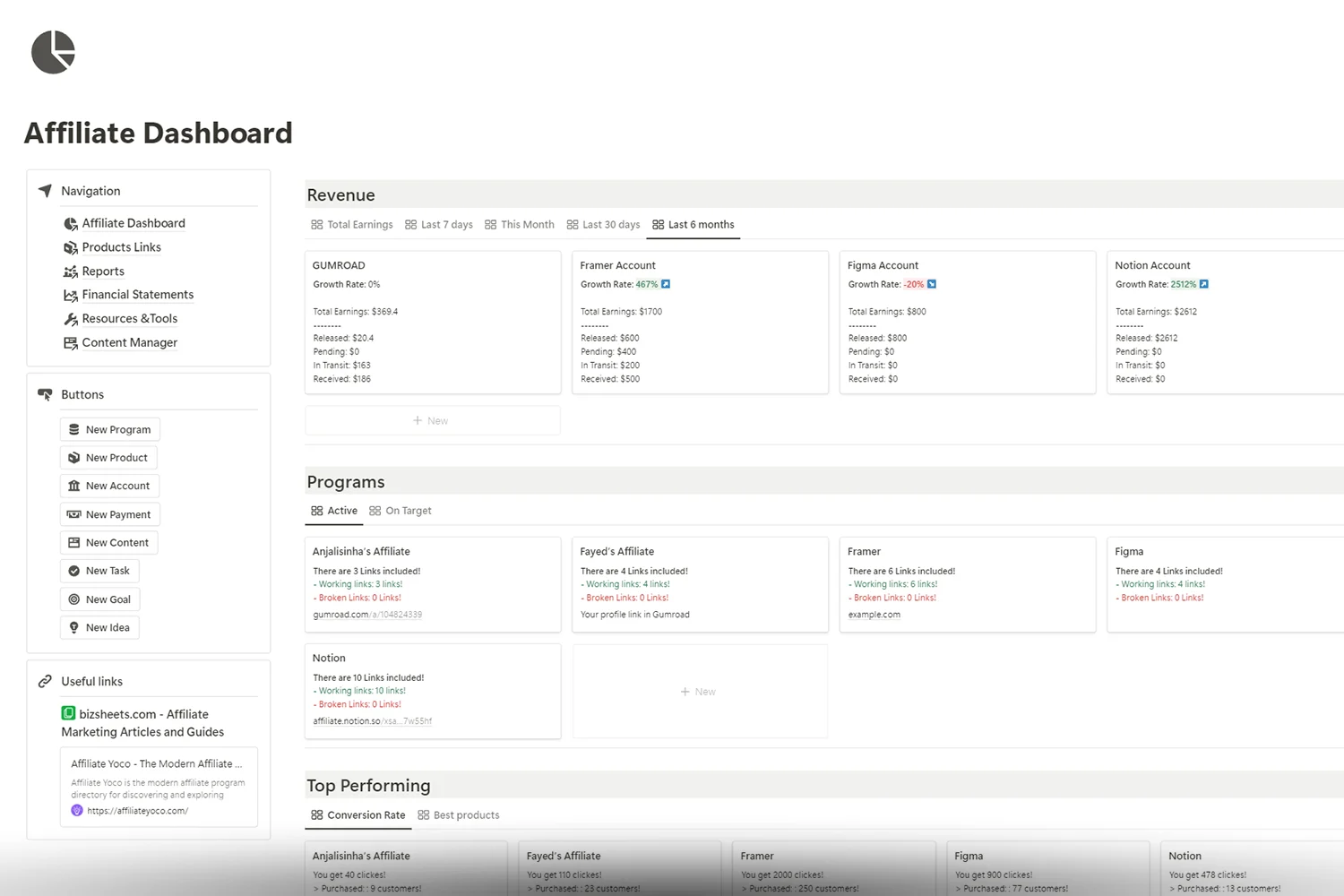Switch to On Target programs tab
1344x896 pixels.
click(x=401, y=511)
